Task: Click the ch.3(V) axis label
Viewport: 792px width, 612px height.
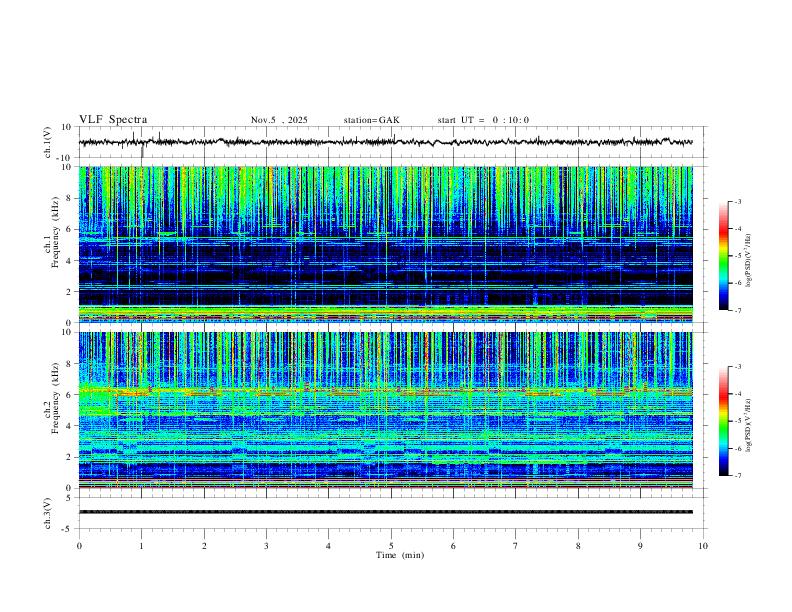Action: [x=48, y=513]
